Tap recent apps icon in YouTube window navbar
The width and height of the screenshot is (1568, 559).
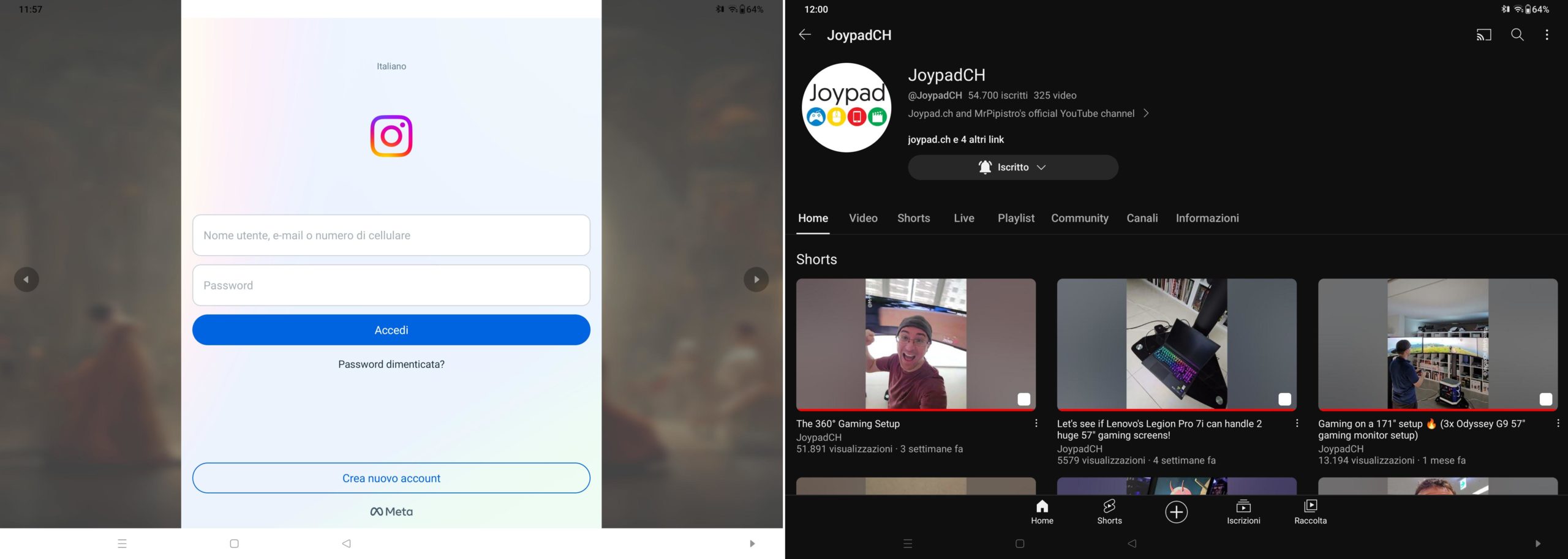[908, 543]
